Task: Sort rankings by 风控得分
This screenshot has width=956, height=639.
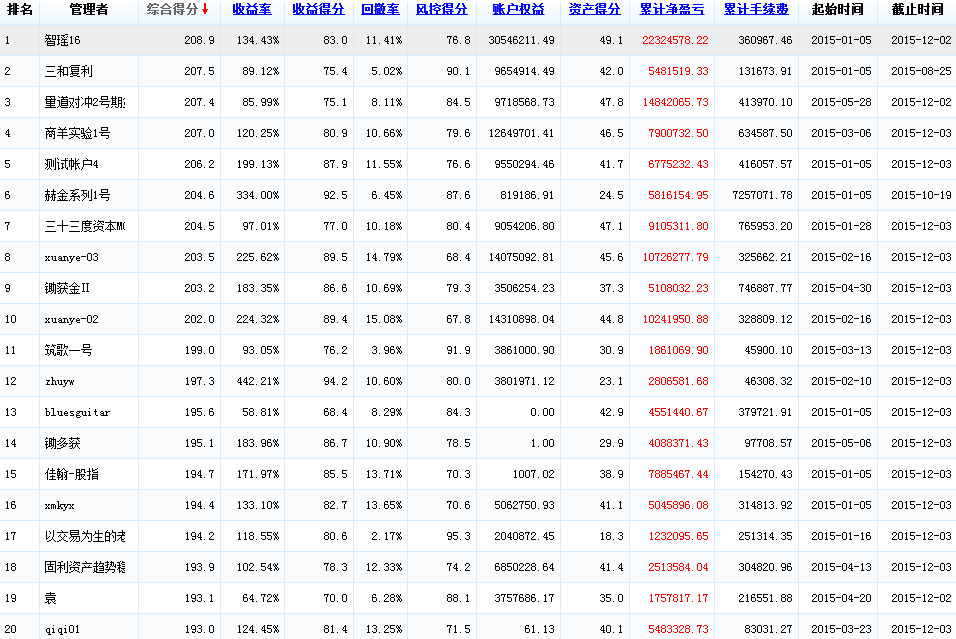Action: [441, 9]
